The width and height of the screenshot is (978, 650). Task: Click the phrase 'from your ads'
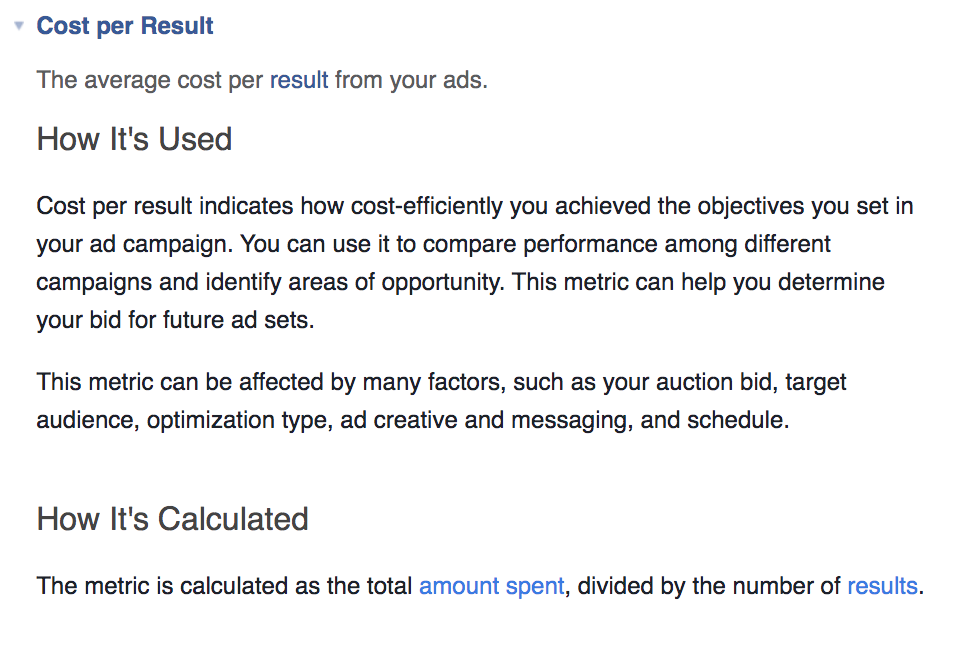410,80
